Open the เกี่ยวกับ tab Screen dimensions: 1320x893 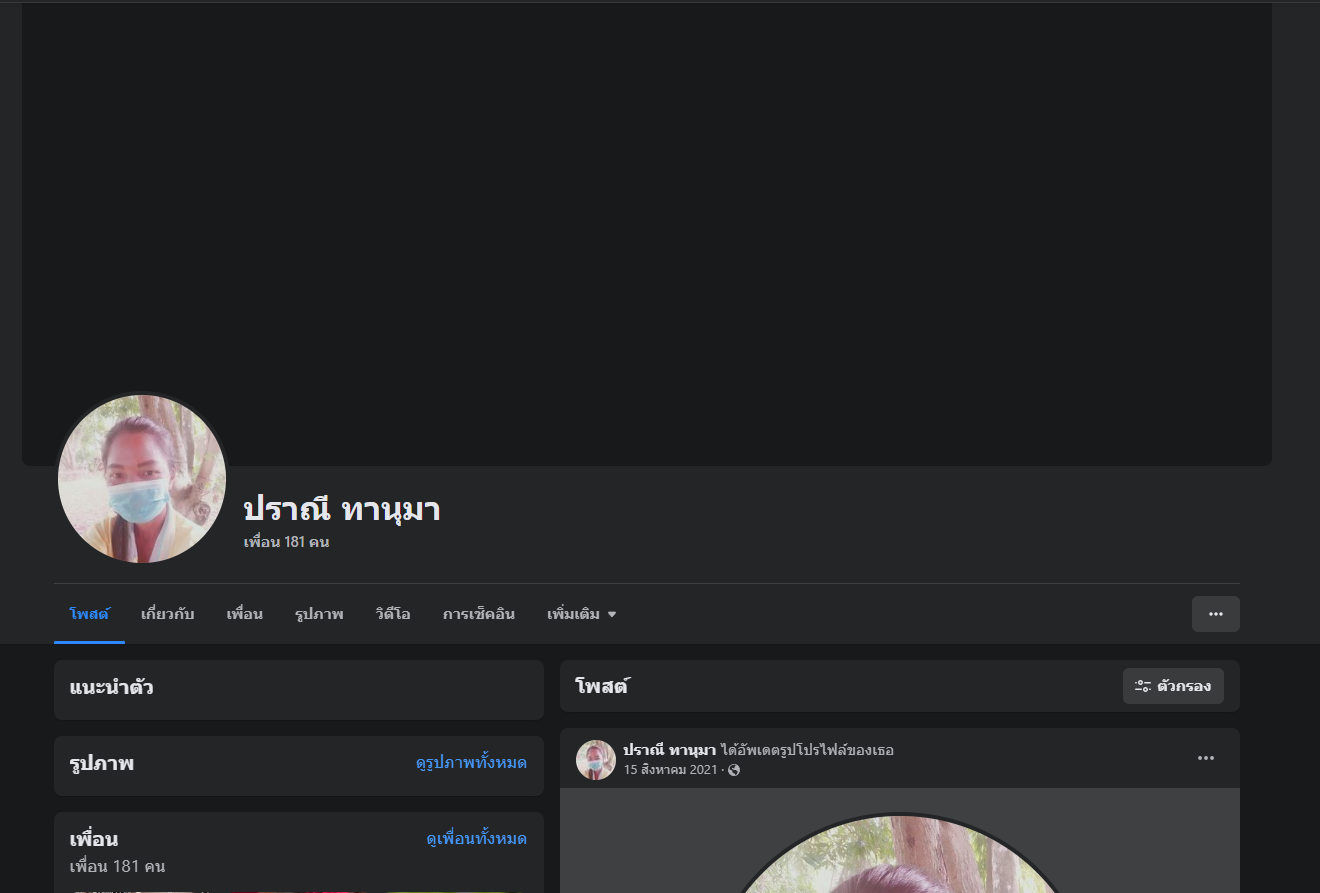pos(167,614)
